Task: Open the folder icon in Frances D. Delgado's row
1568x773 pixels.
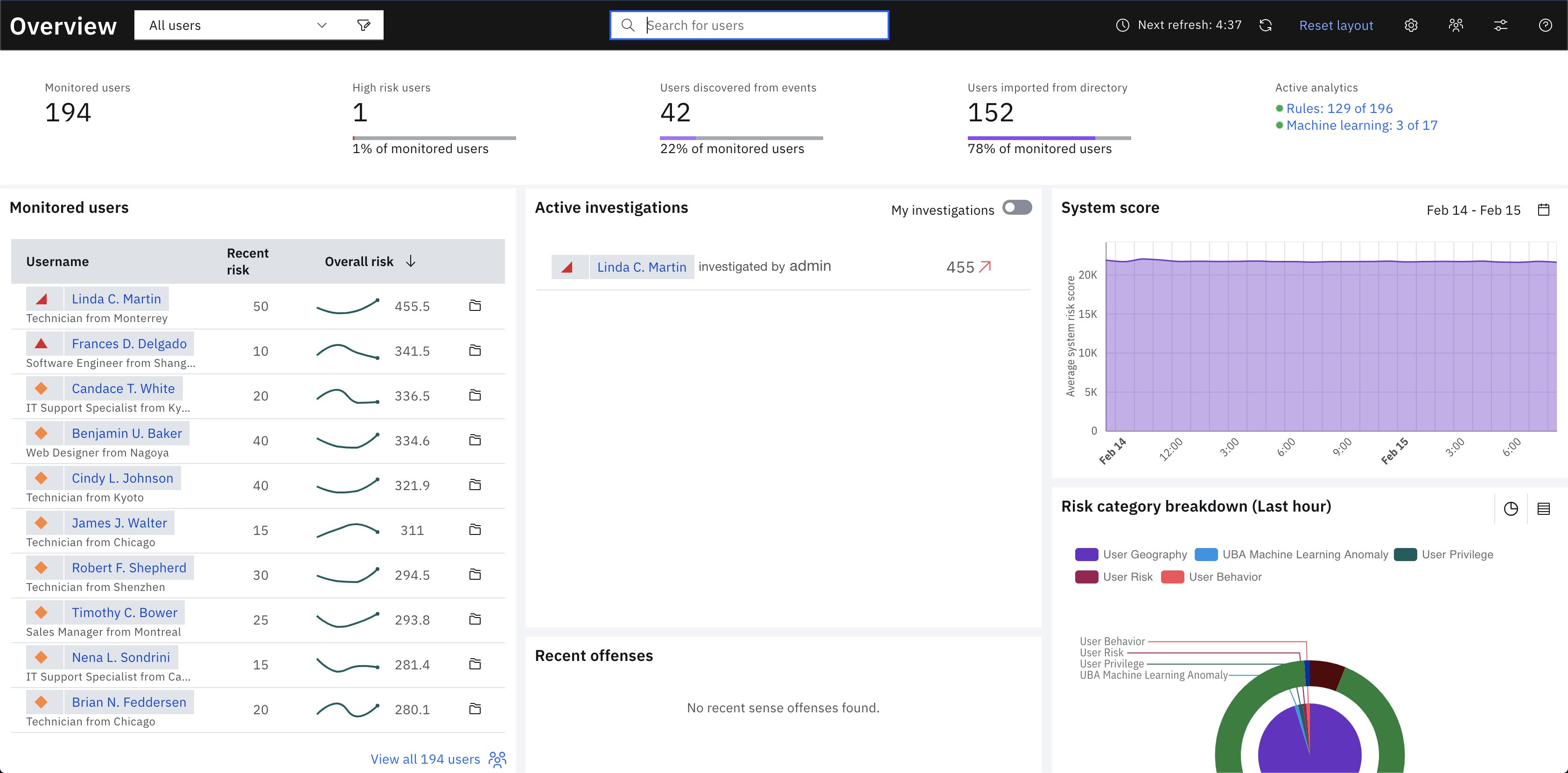Action: pyautogui.click(x=476, y=351)
